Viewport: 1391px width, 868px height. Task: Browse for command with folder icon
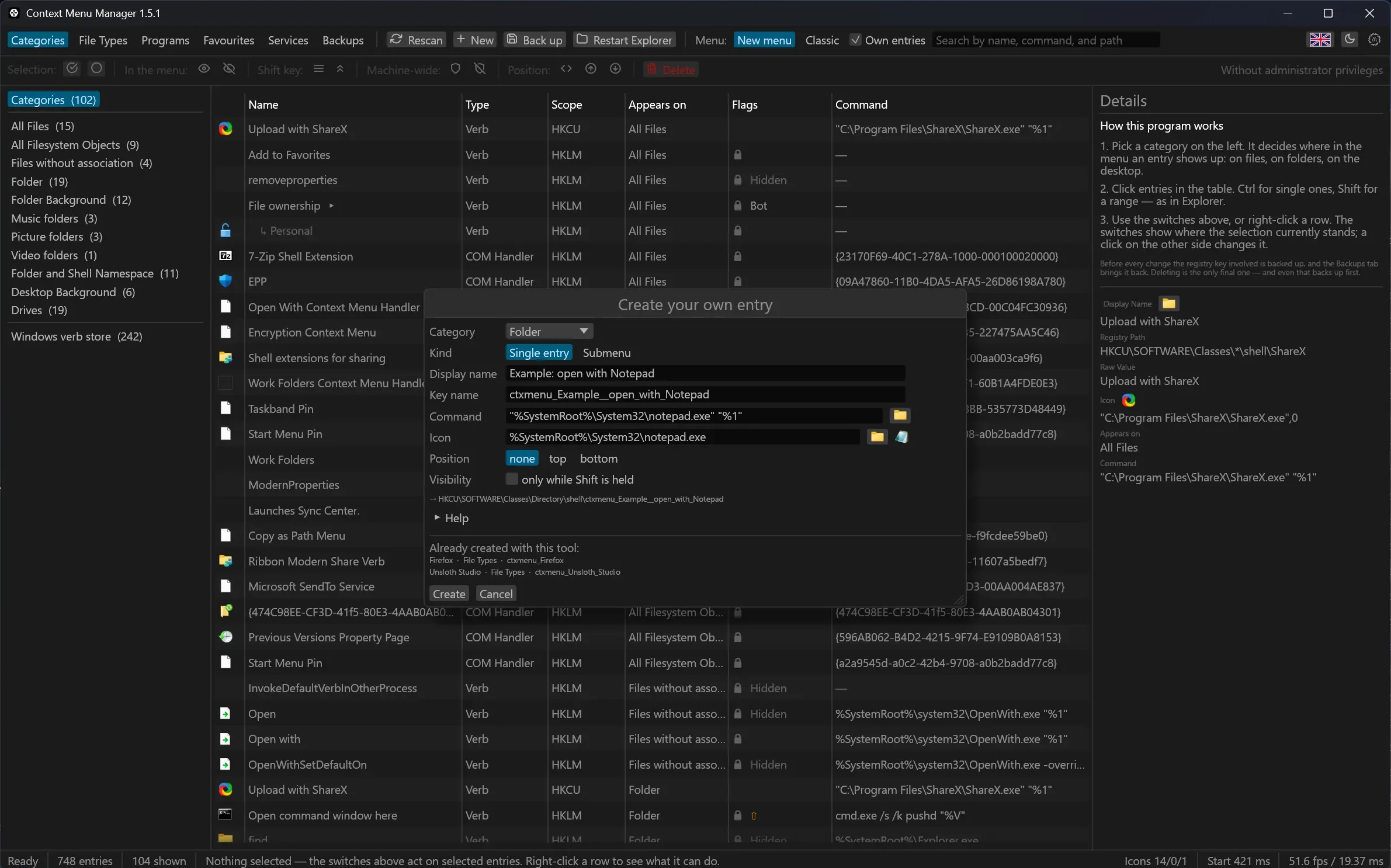(900, 415)
